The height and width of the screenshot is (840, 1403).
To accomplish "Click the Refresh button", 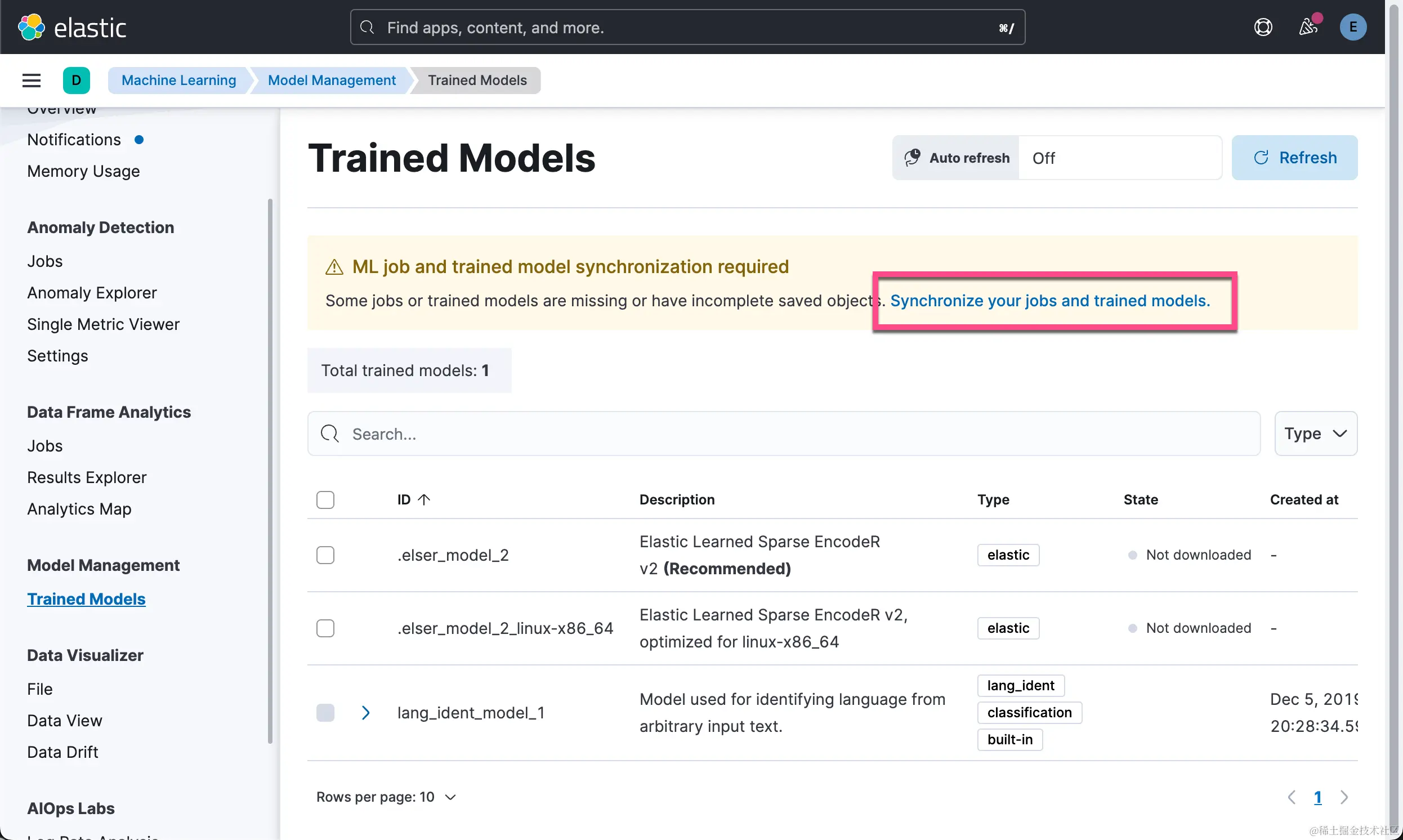I will tap(1294, 157).
